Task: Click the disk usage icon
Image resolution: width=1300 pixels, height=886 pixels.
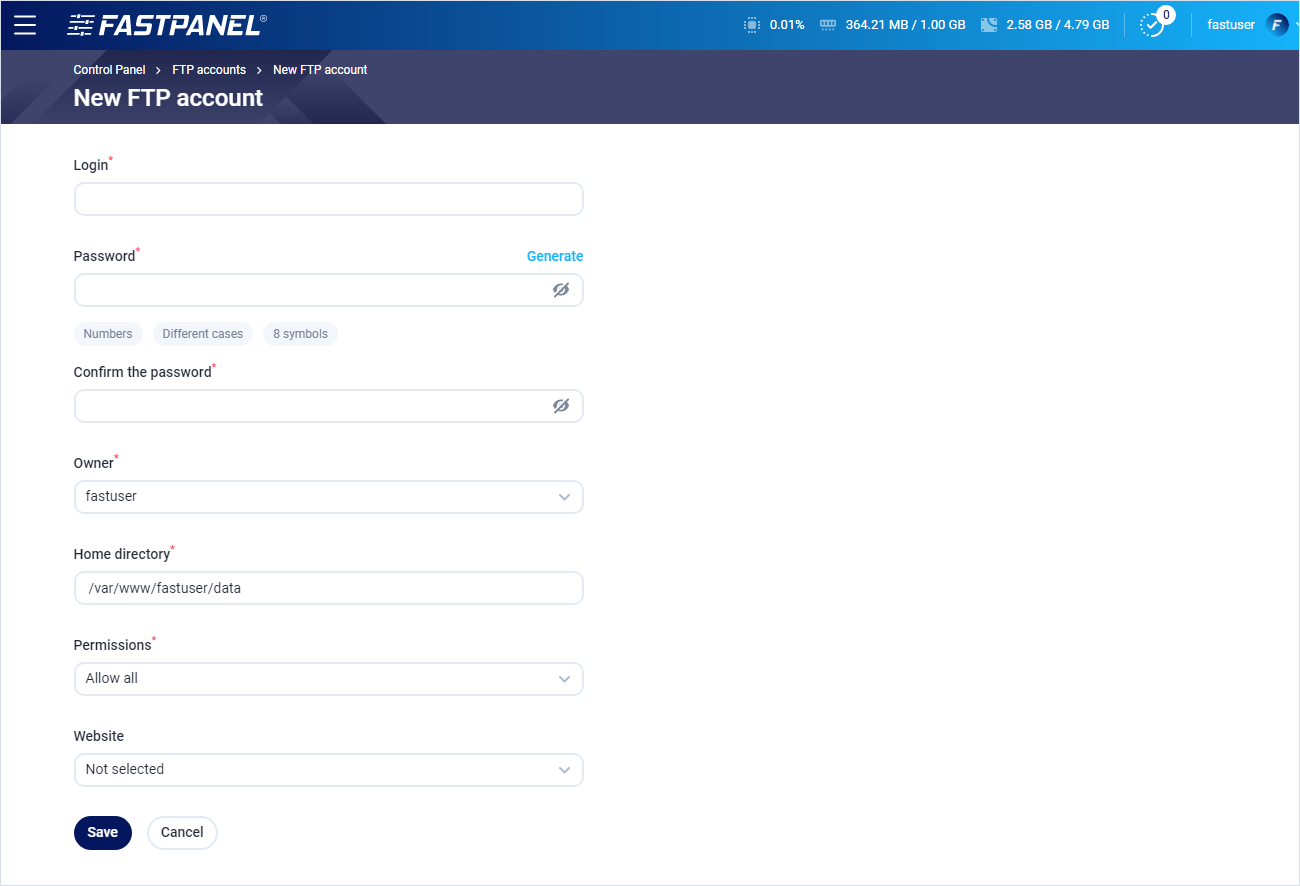Action: pos(989,25)
